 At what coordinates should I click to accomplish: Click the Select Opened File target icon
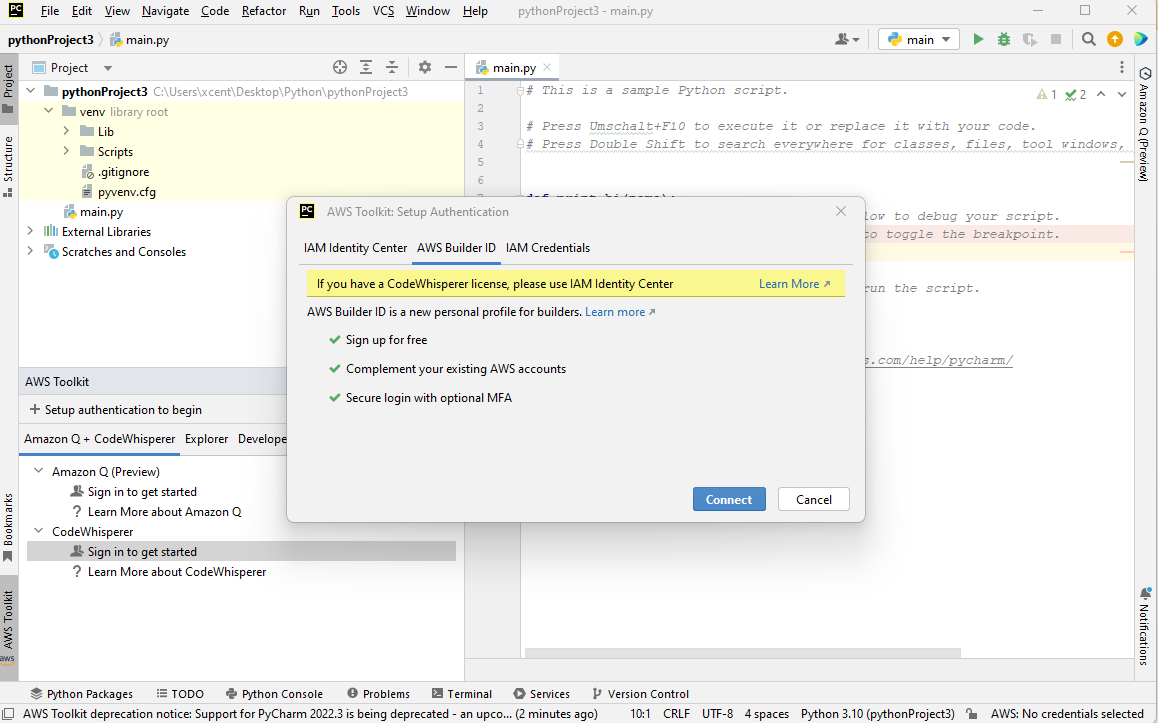tap(340, 67)
